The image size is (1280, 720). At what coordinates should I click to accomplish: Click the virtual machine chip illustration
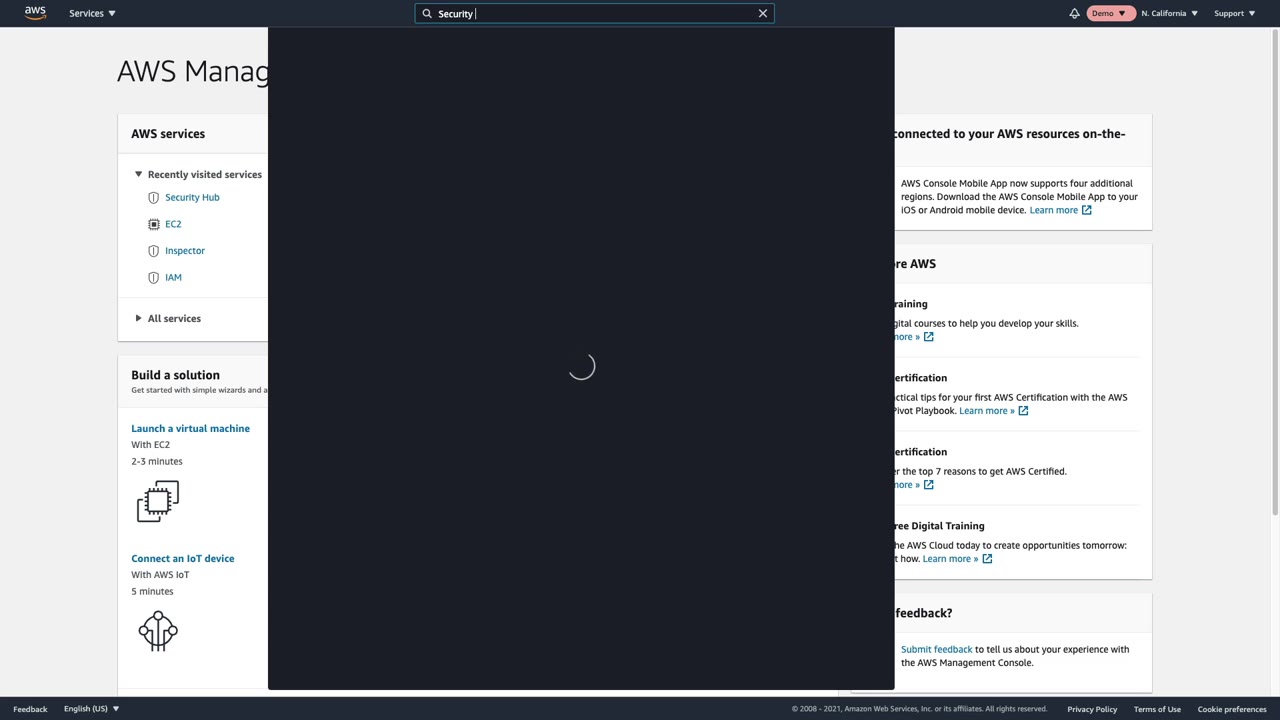(x=158, y=501)
